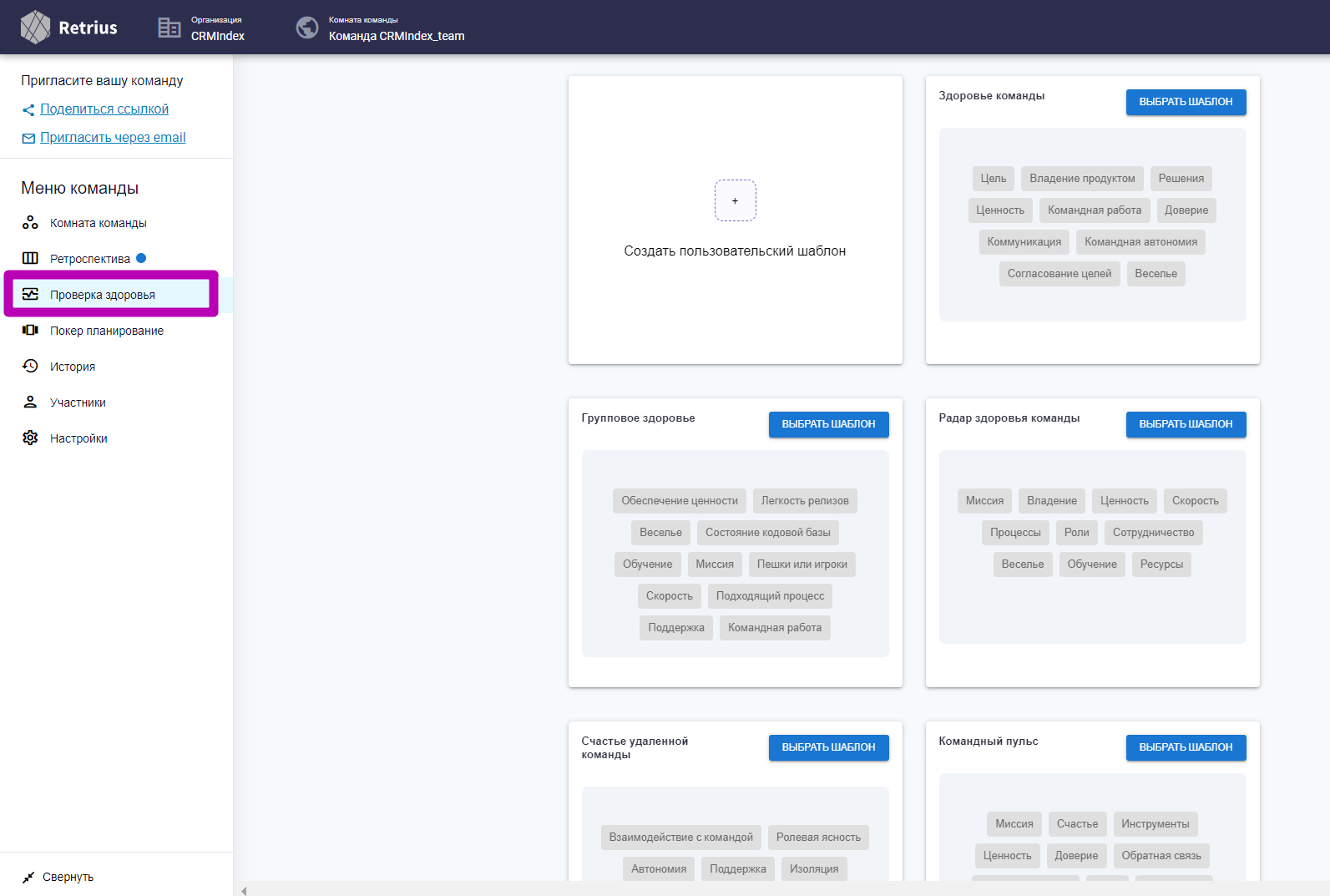1330x896 pixels.
Task: Click the Командная автономия tag
Action: coord(1140,242)
